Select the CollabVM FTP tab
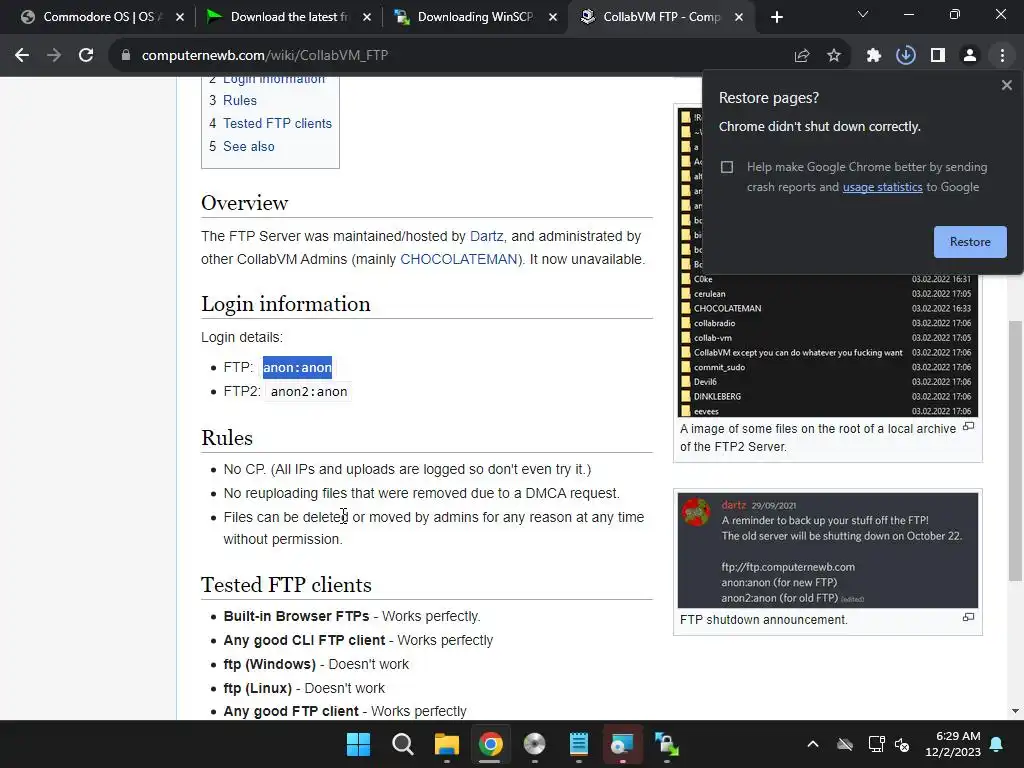The width and height of the screenshot is (1024, 768). (x=660, y=17)
